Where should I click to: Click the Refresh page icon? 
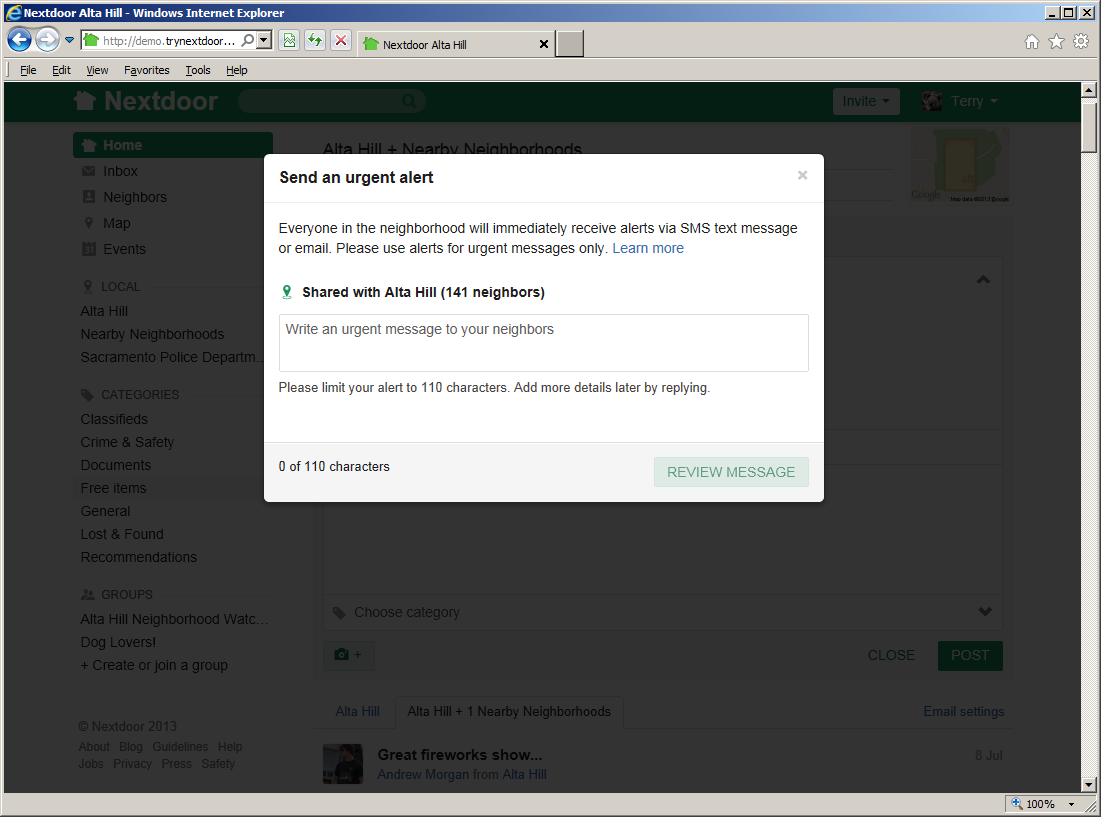click(315, 41)
